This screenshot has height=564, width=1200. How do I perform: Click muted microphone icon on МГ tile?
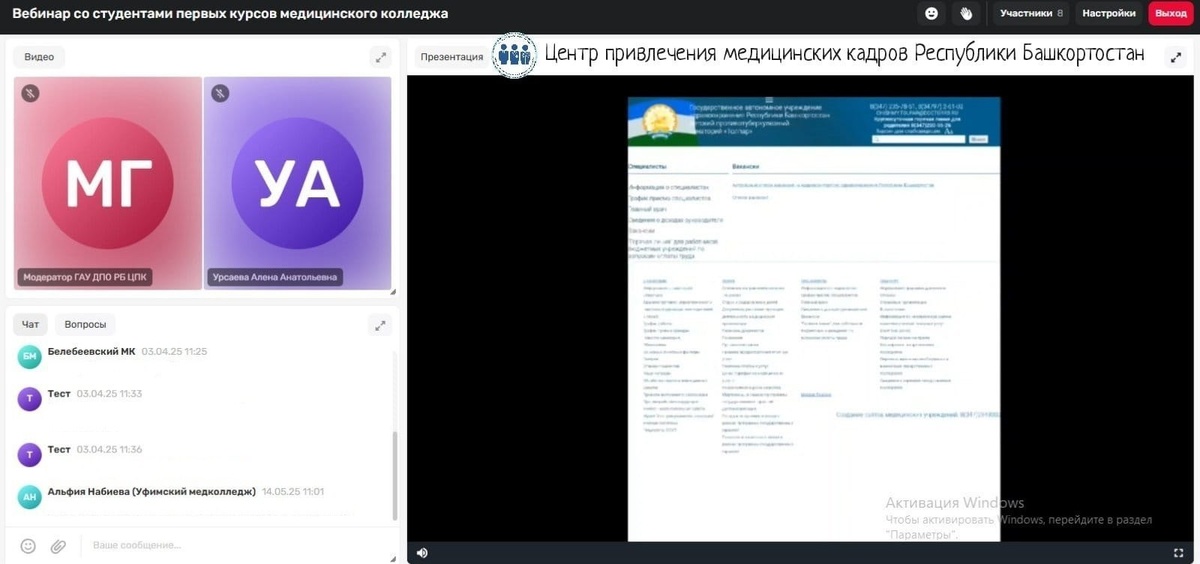click(31, 93)
